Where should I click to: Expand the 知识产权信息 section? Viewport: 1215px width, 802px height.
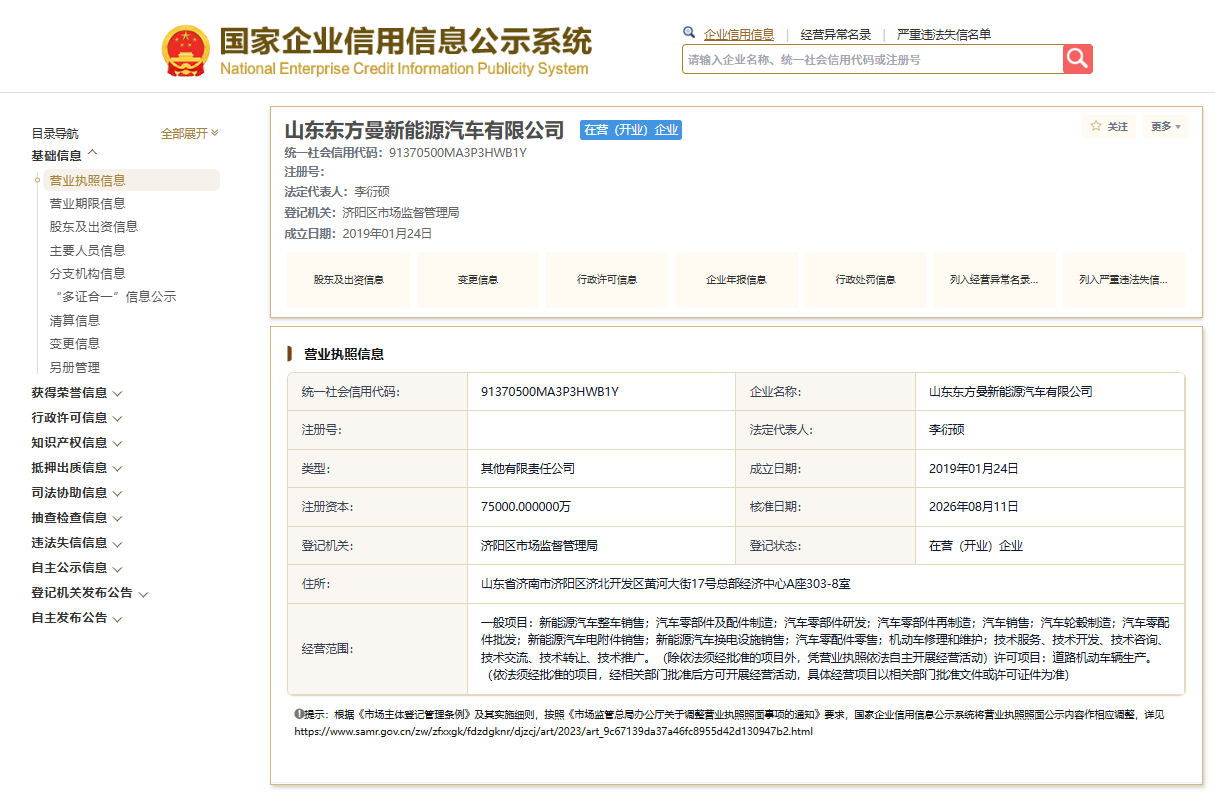[x=76, y=443]
